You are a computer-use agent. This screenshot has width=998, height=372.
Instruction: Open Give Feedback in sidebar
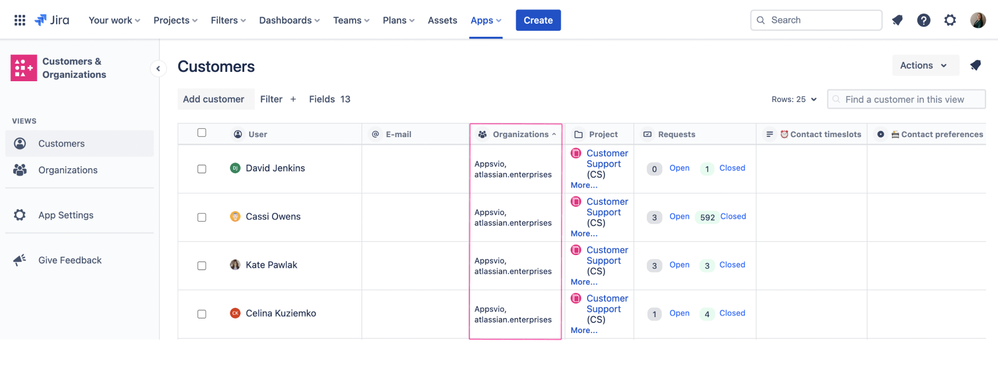pyautogui.click(x=80, y=260)
